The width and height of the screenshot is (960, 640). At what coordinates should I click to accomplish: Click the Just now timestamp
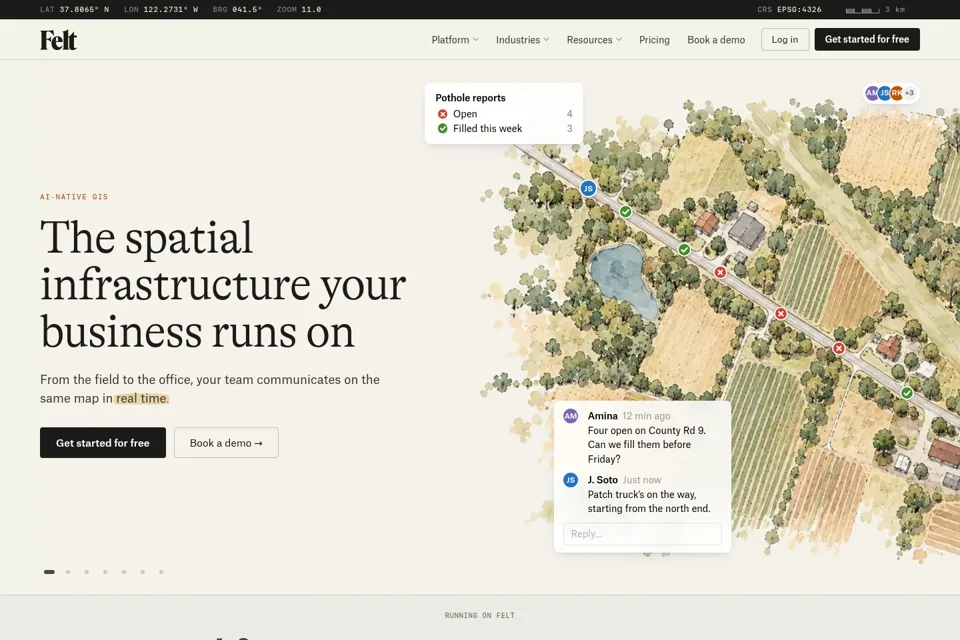(x=642, y=480)
